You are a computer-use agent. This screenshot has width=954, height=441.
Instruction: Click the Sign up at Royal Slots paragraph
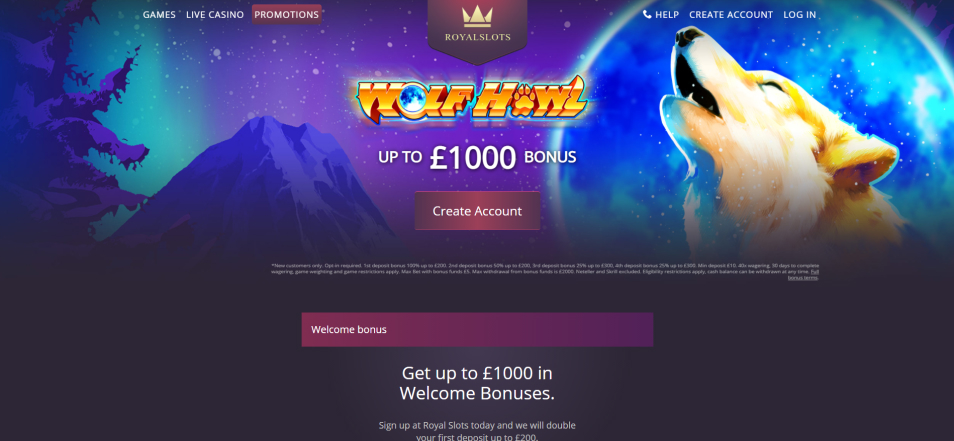coord(477,431)
